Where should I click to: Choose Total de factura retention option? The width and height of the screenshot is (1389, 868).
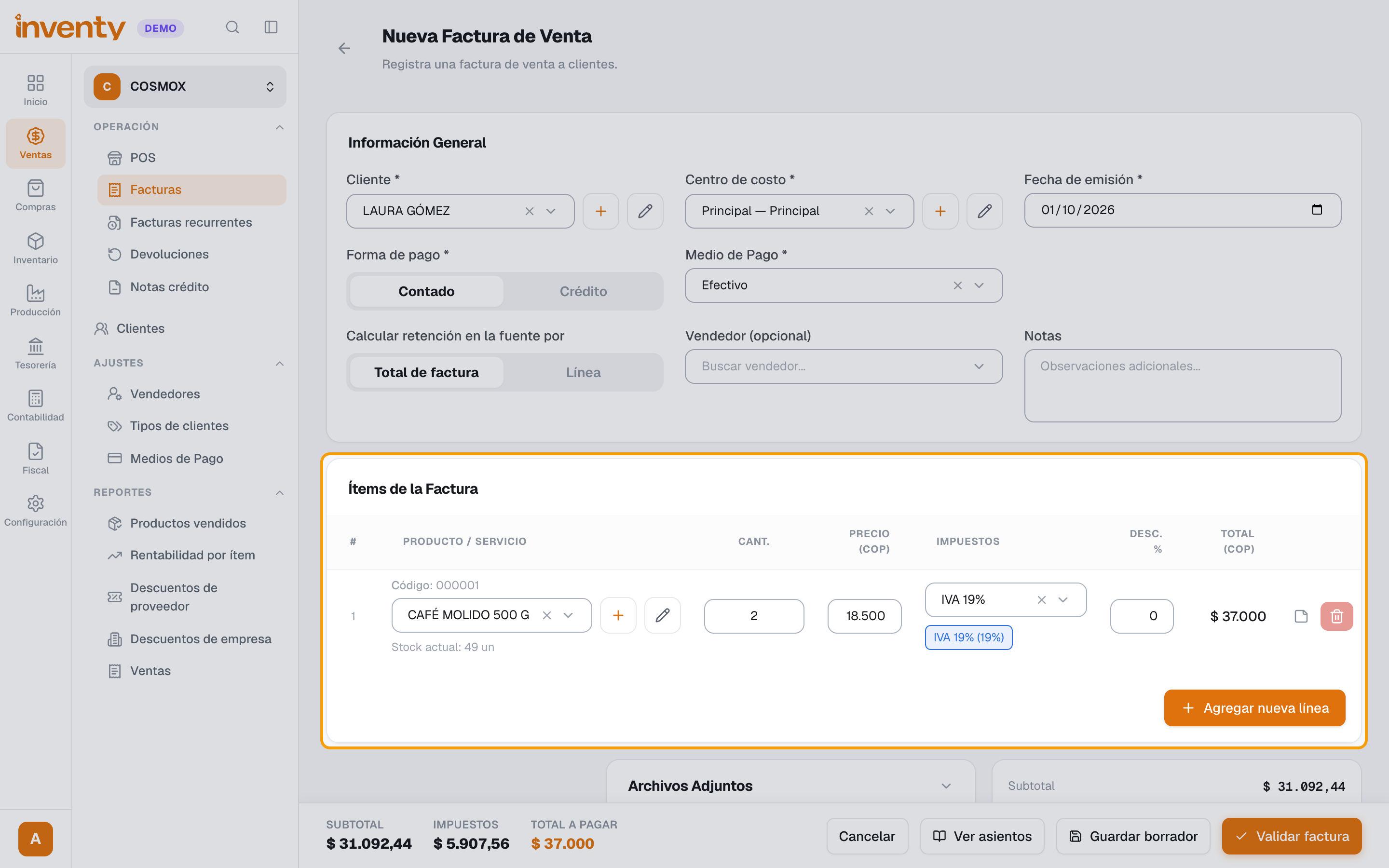click(426, 372)
